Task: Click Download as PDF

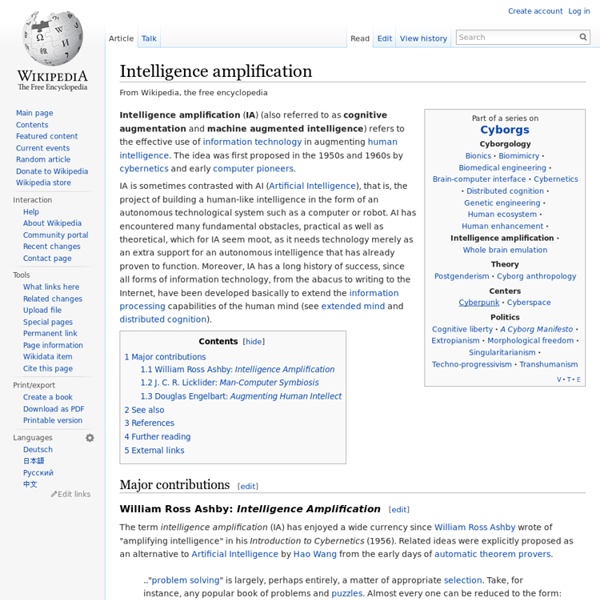Action: (54, 409)
